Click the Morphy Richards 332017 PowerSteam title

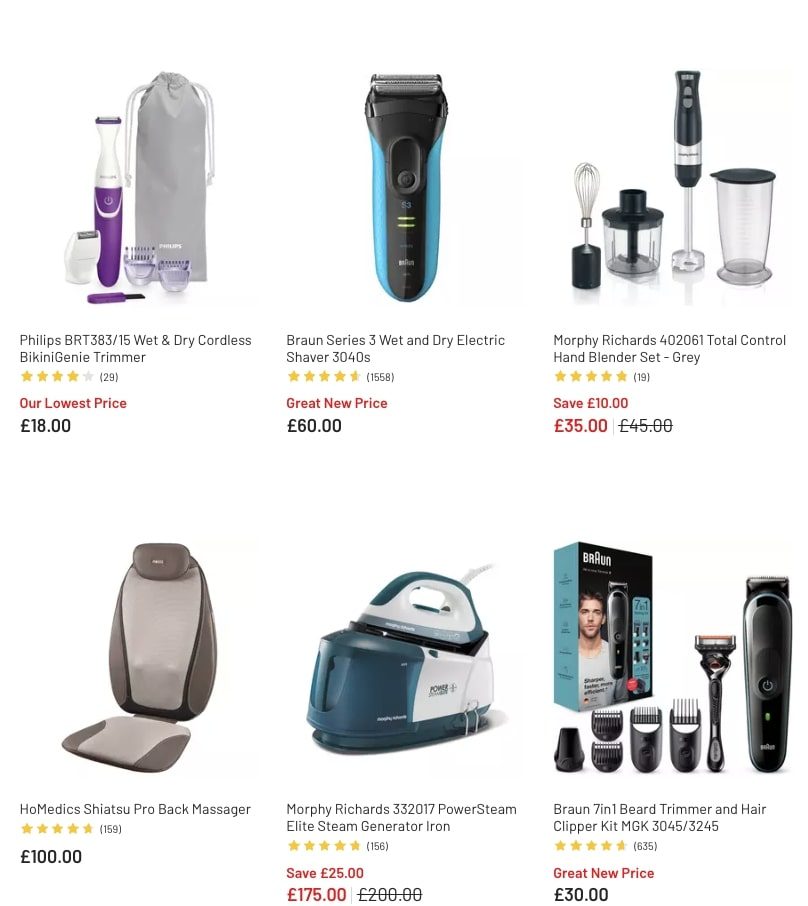[x=402, y=818]
